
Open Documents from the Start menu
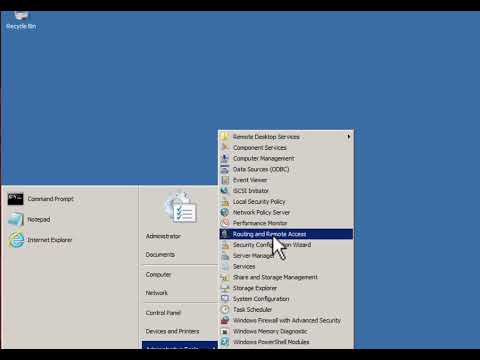(x=160, y=255)
